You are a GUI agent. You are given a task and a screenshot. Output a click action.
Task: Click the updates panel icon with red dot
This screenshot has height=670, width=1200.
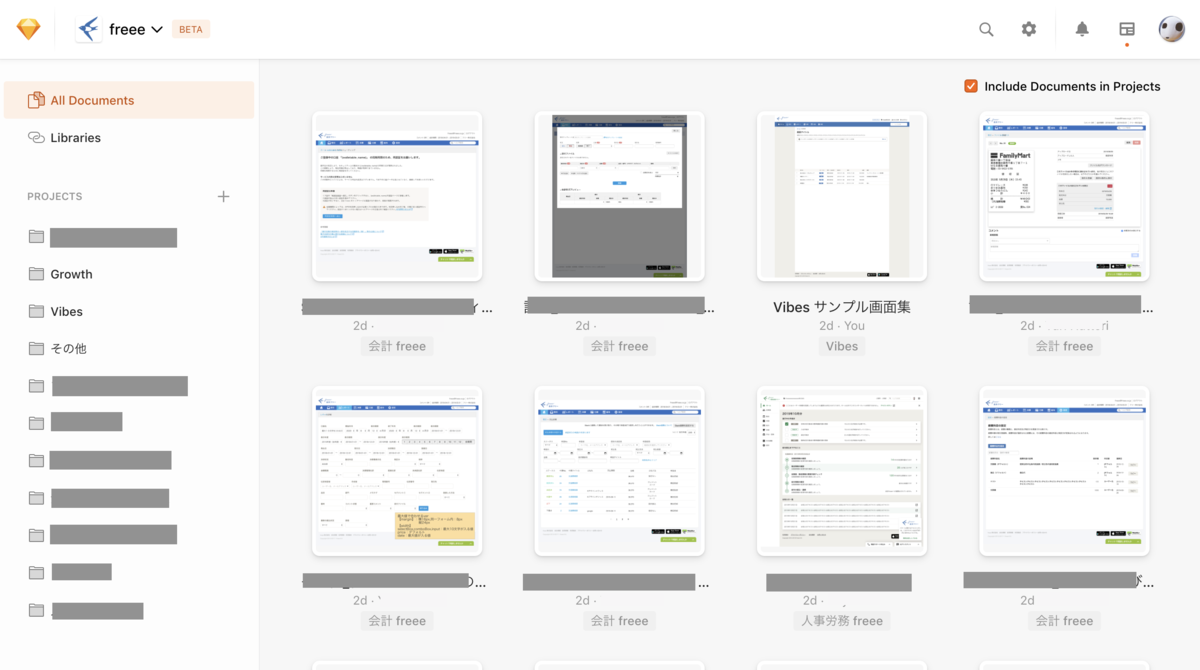tap(1126, 29)
